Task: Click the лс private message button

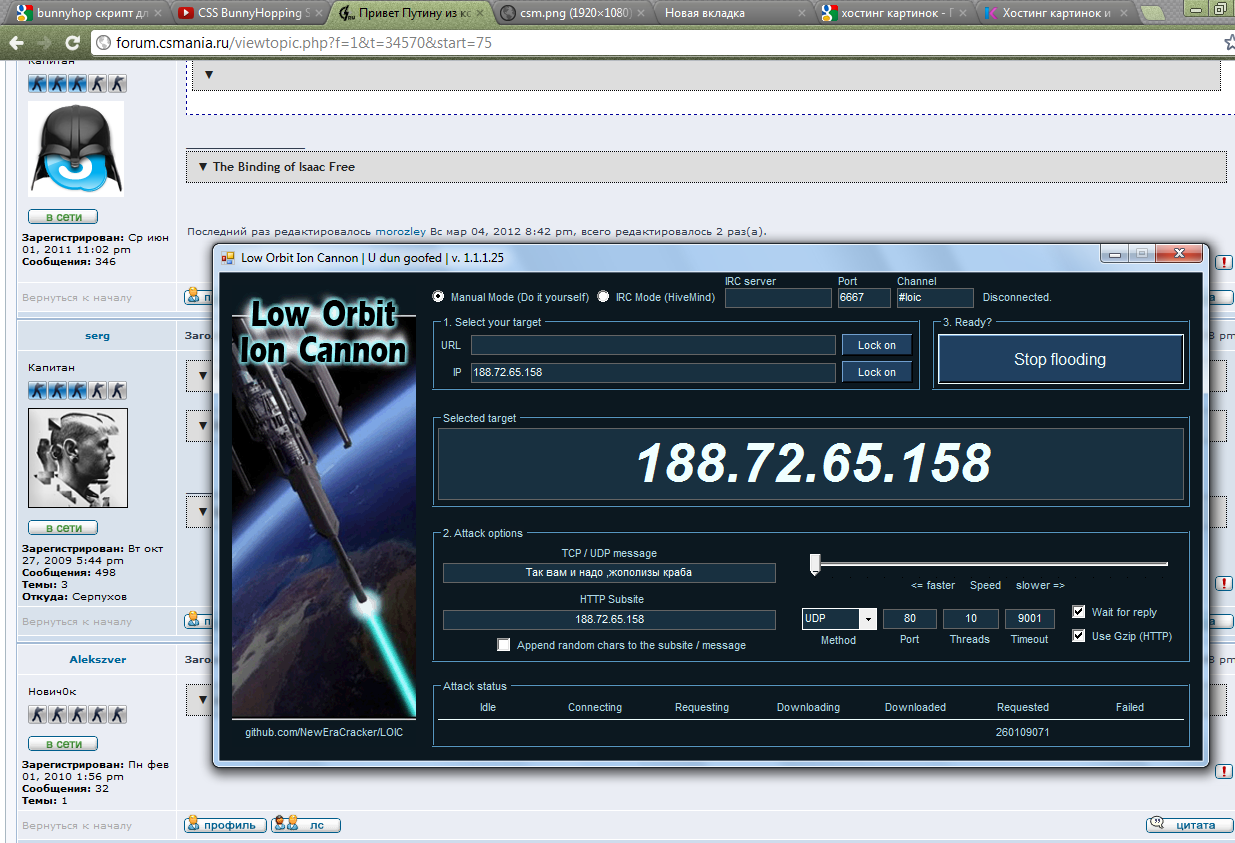Action: (306, 825)
